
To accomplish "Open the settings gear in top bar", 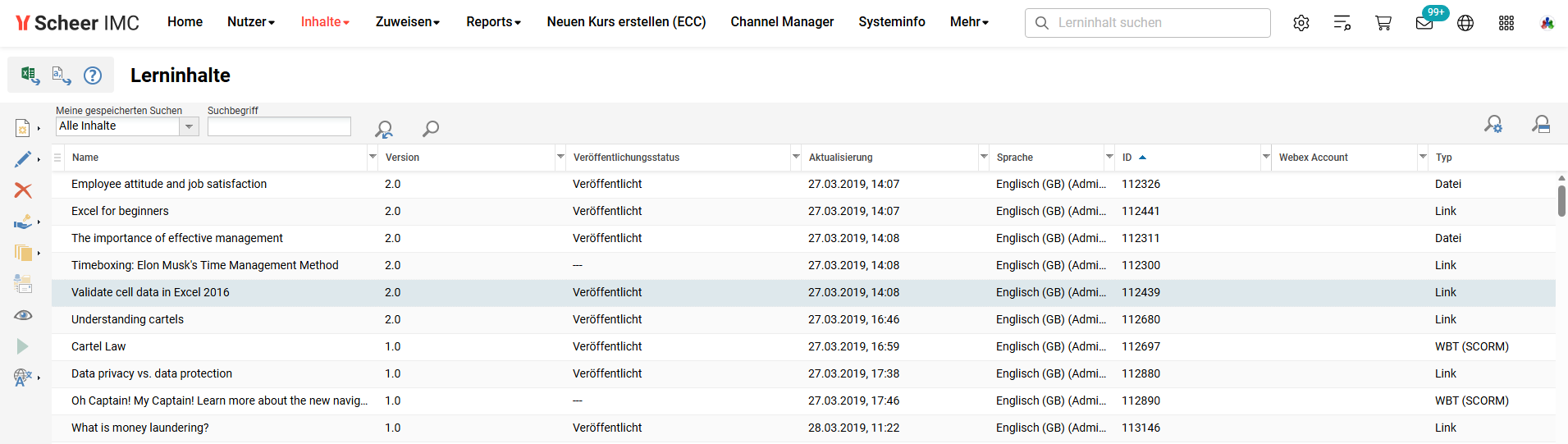I will 1301,23.
